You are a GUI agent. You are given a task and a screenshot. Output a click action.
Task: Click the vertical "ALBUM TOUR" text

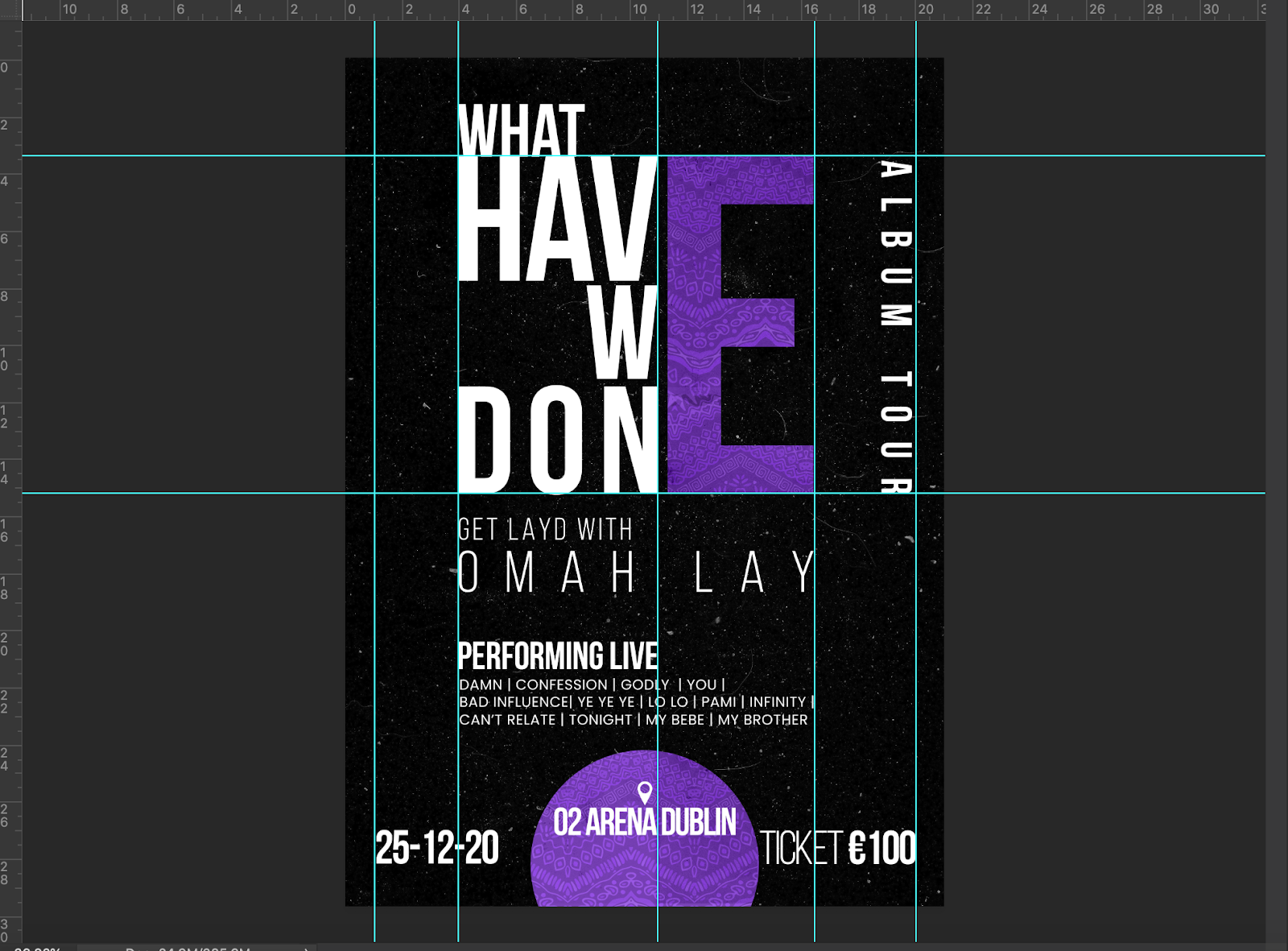coord(897,326)
